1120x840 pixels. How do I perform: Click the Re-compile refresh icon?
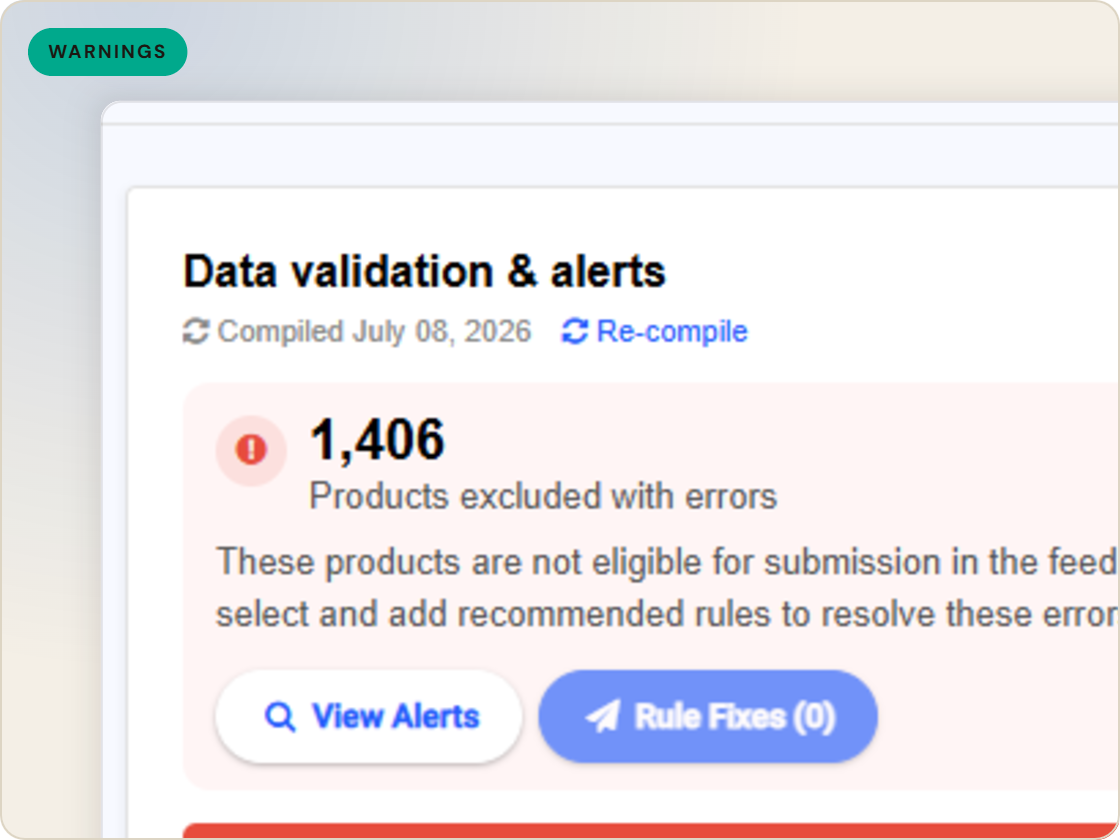pos(575,331)
